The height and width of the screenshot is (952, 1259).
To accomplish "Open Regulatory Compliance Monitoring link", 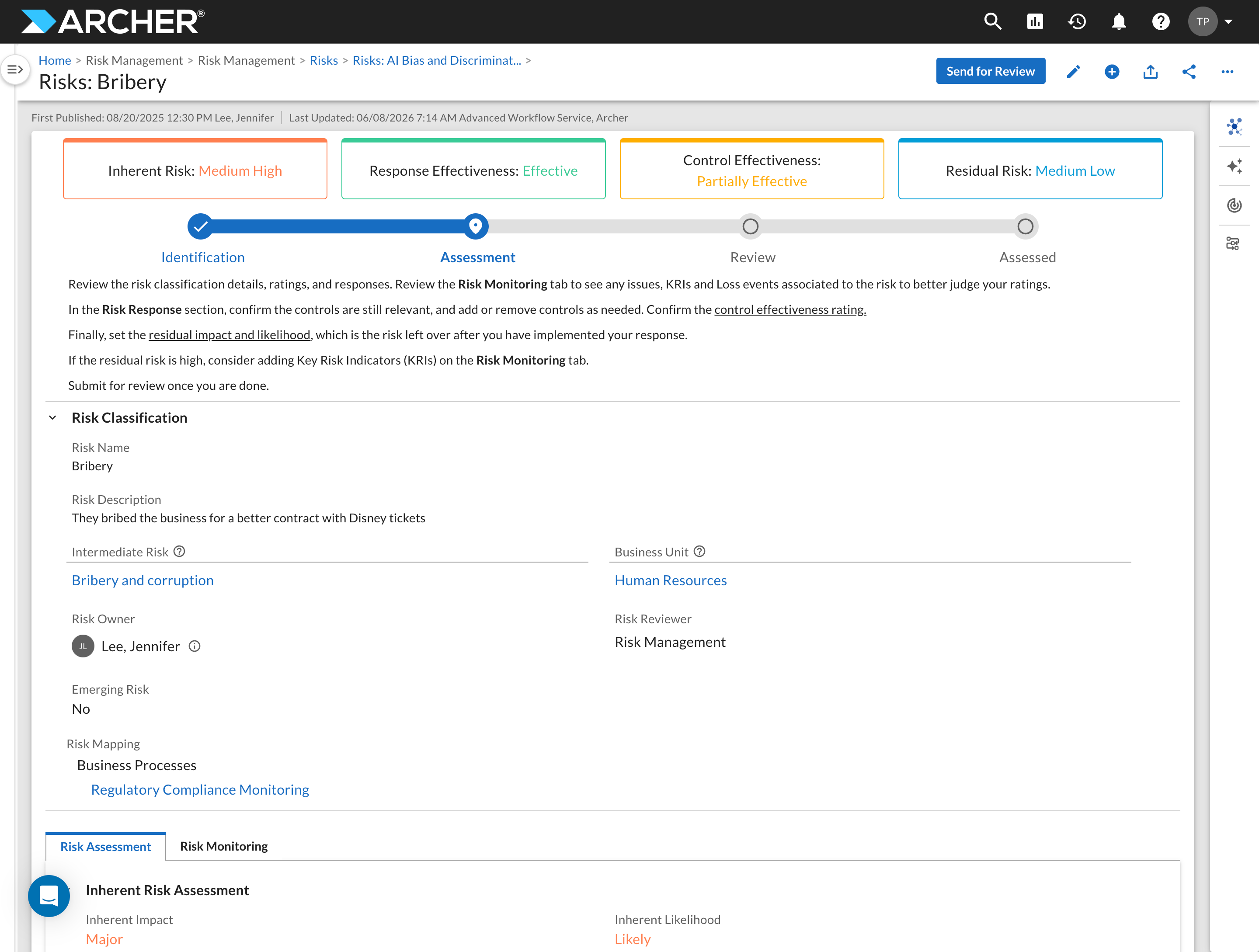I will tap(200, 789).
